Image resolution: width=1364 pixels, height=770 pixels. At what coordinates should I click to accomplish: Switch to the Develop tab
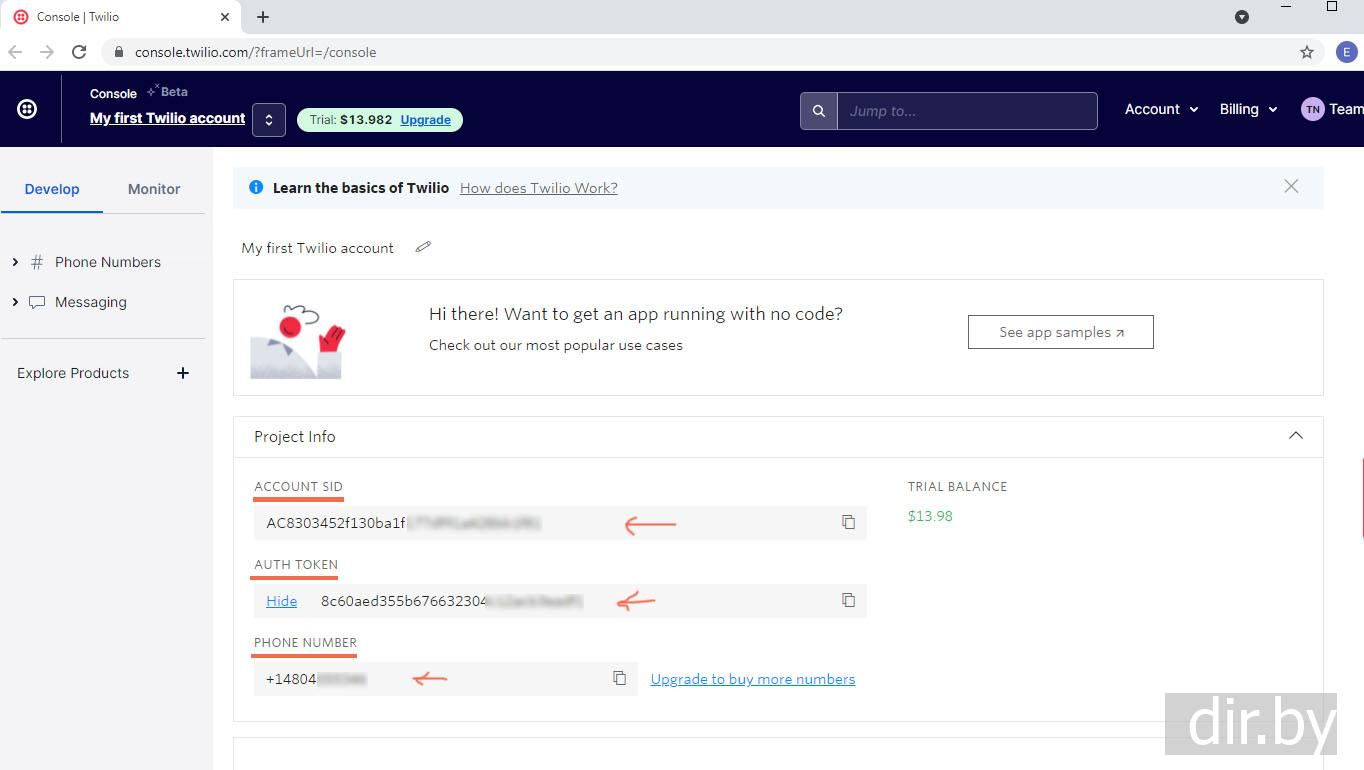pos(52,189)
